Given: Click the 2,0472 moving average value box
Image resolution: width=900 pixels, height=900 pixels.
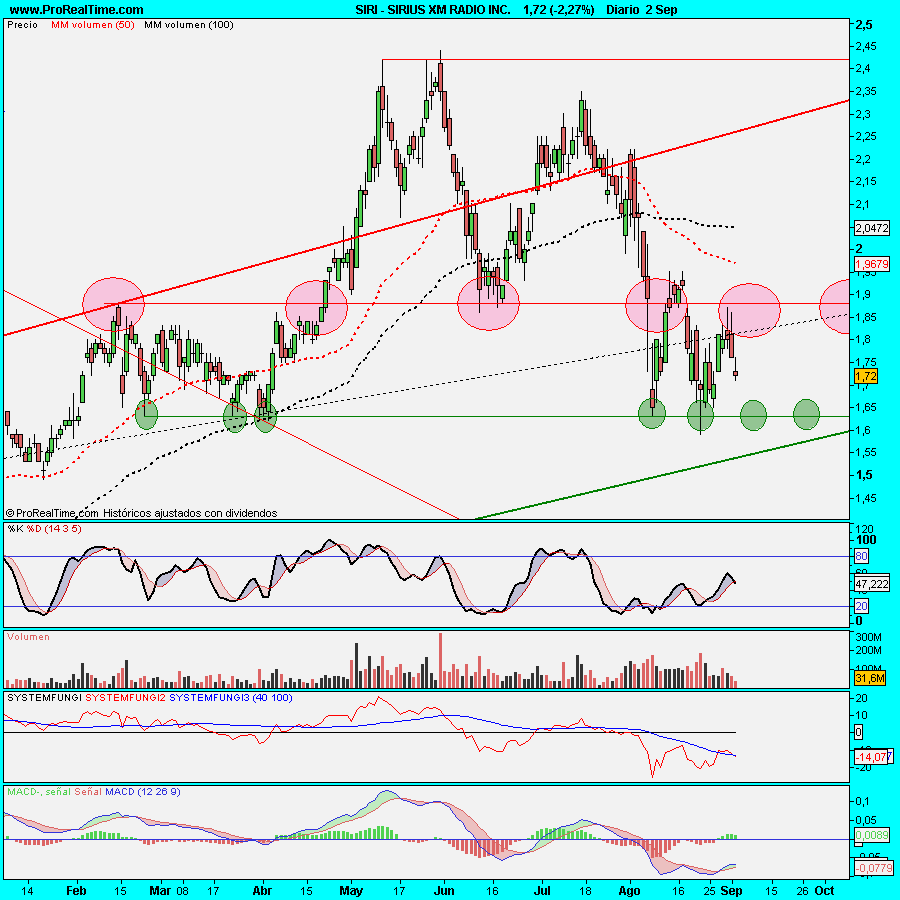Looking at the screenshot, I should click(x=872, y=228).
